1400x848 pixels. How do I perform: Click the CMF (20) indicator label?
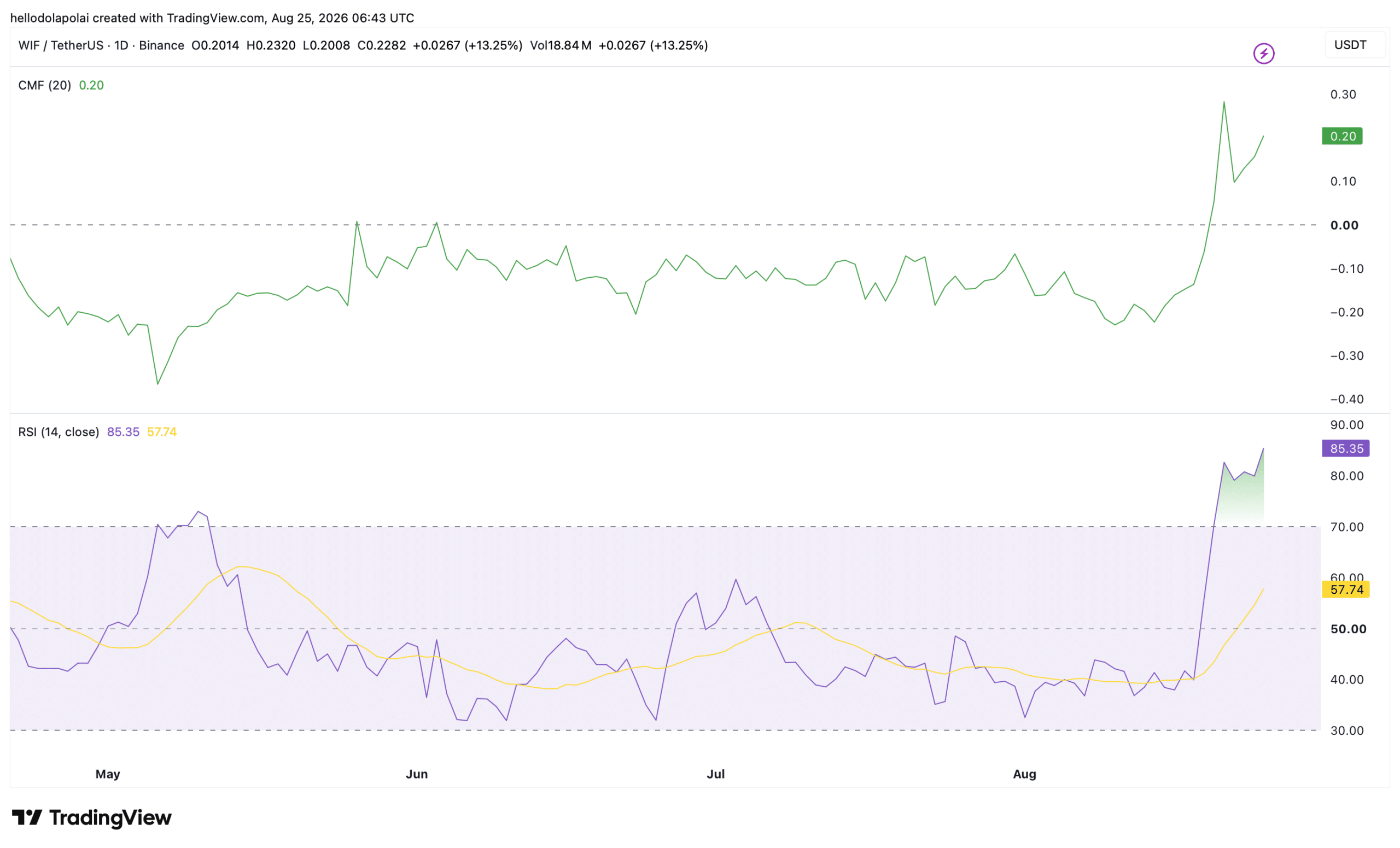coord(45,85)
